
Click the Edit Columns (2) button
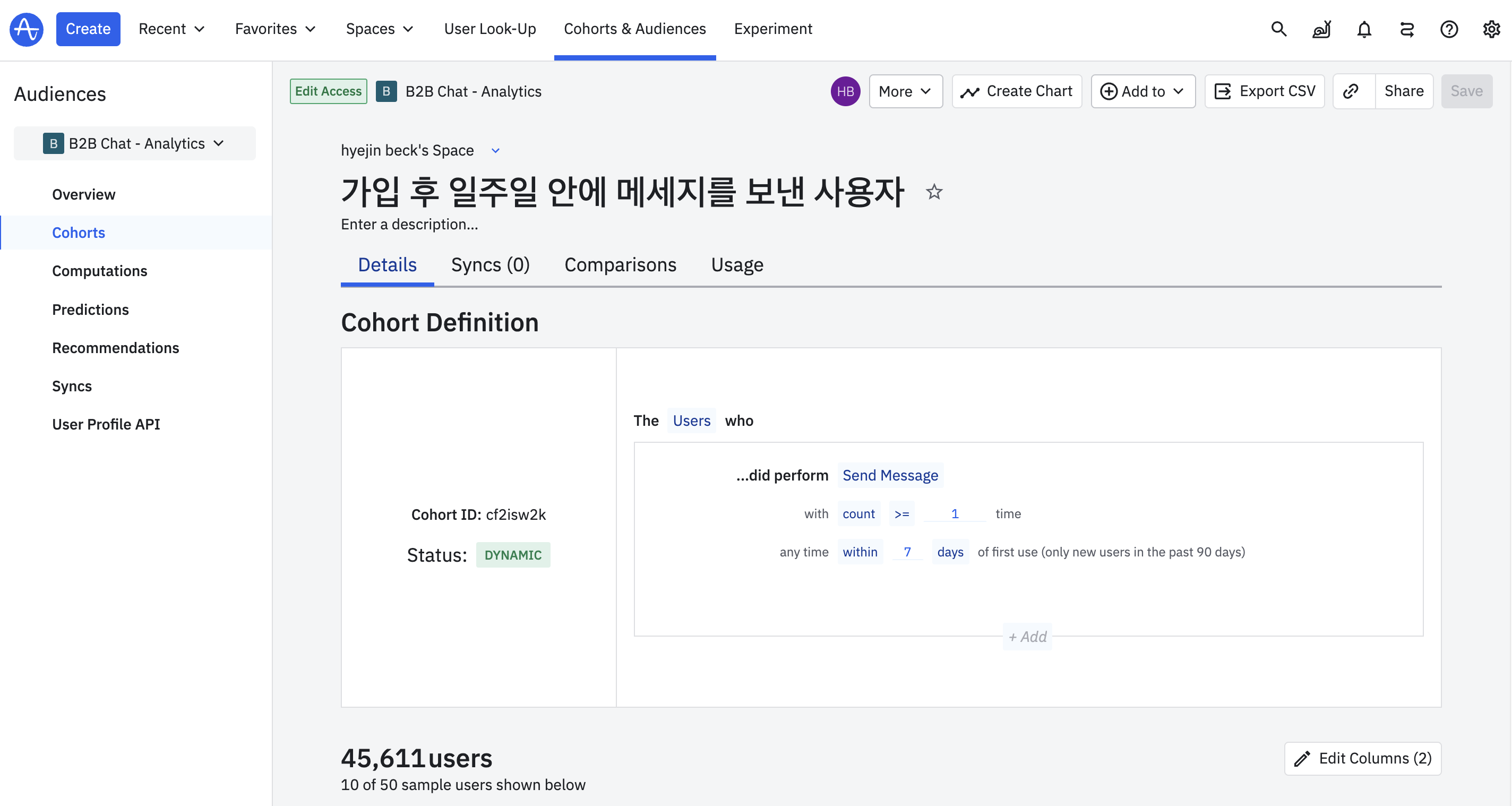(1362, 758)
